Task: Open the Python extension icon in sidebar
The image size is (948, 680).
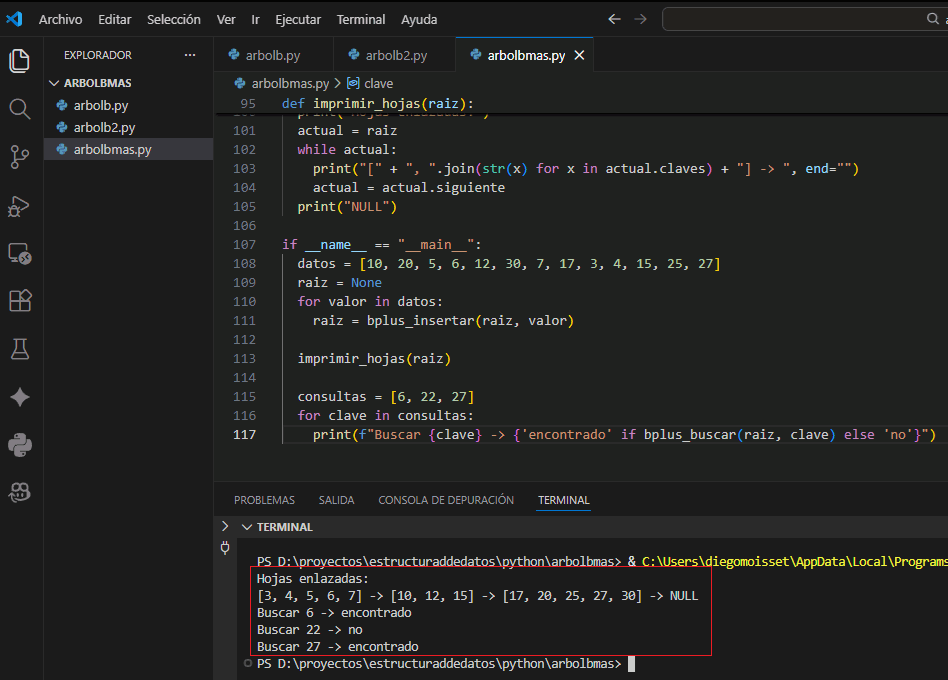Action: pyautogui.click(x=19, y=444)
